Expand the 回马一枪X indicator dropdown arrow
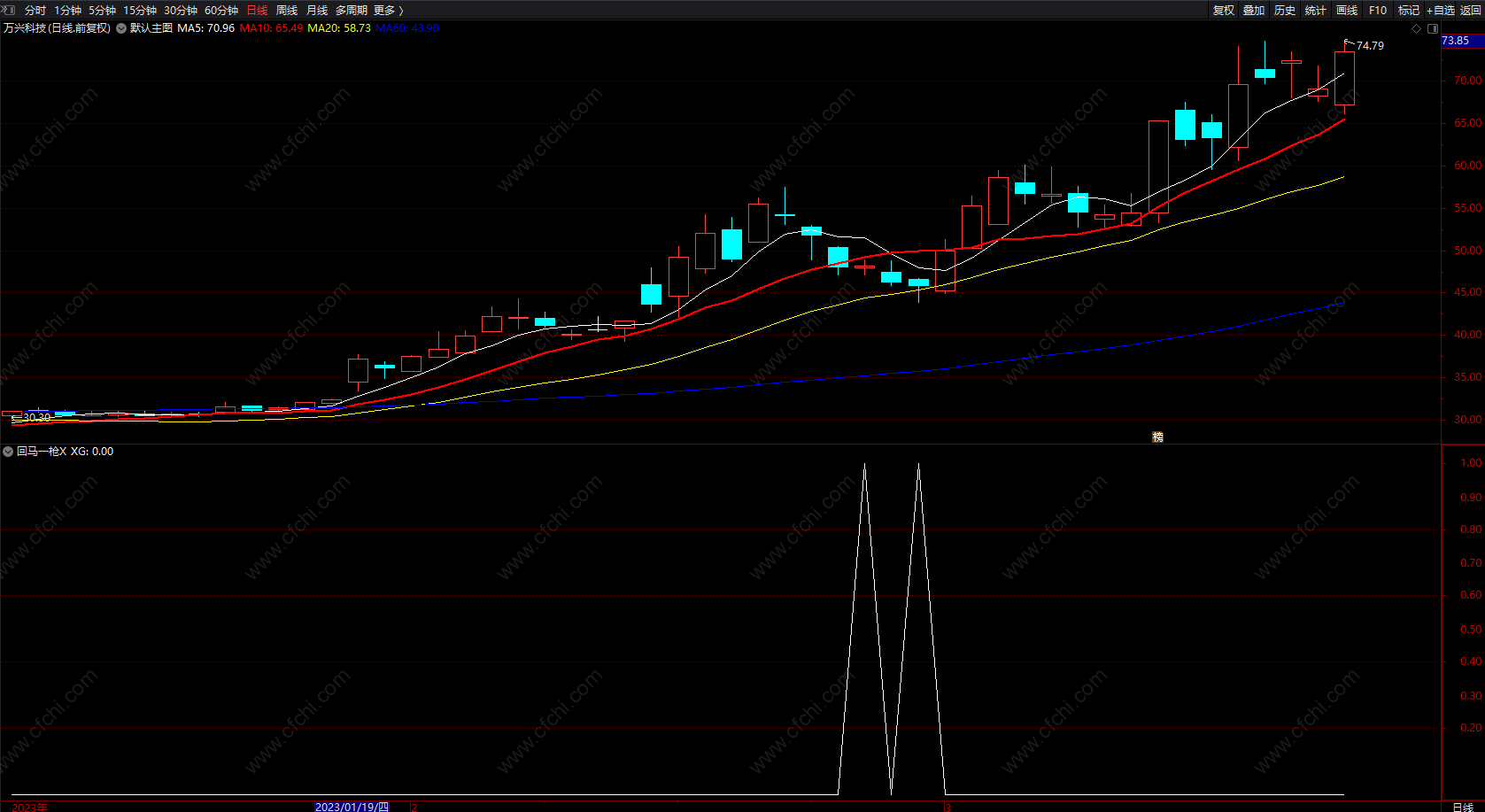The height and width of the screenshot is (812, 1485). [x=8, y=452]
